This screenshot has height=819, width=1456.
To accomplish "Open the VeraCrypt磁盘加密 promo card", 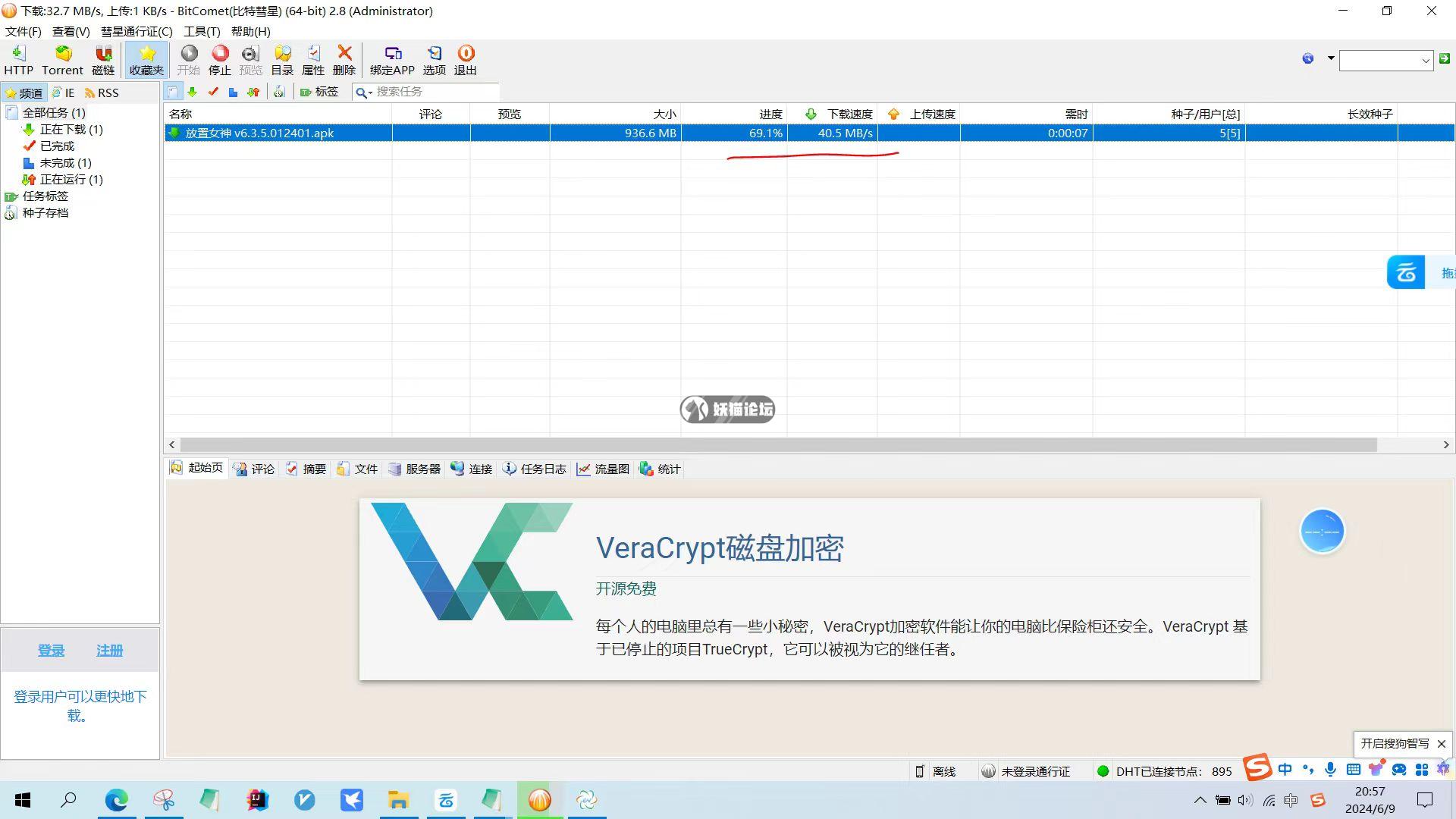I will tap(809, 589).
